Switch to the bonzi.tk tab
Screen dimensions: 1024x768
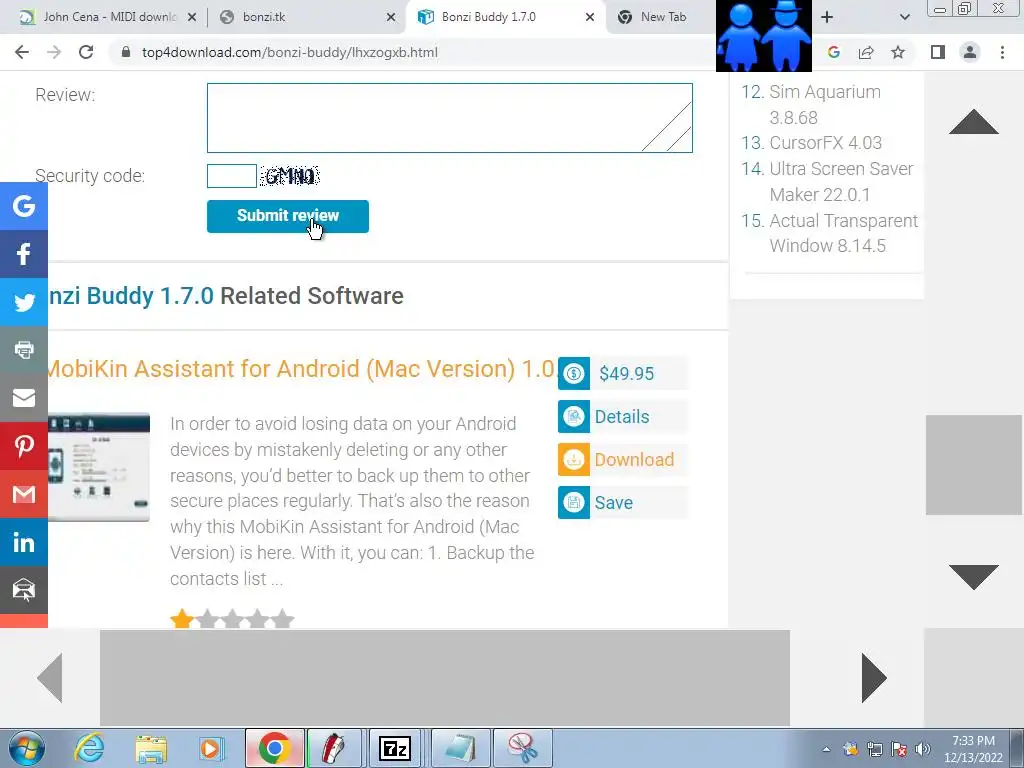pyautogui.click(x=307, y=17)
